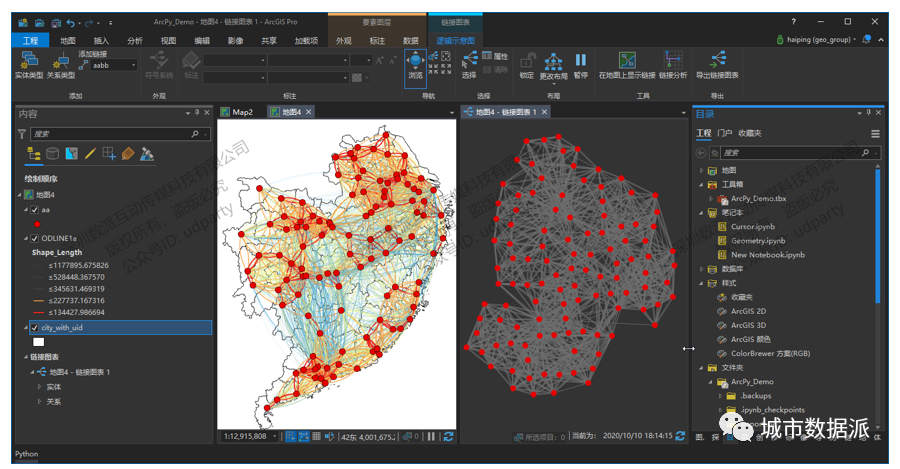The image size is (900, 469).
Task: Open the 添加链接 aabb dropdown
Action: pos(134,65)
